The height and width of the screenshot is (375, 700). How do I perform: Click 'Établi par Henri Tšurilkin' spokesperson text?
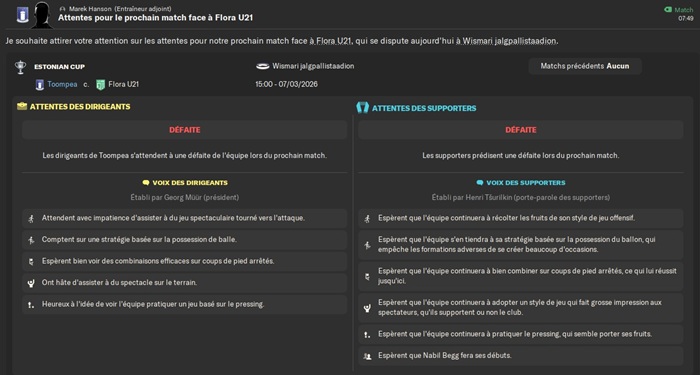point(521,197)
